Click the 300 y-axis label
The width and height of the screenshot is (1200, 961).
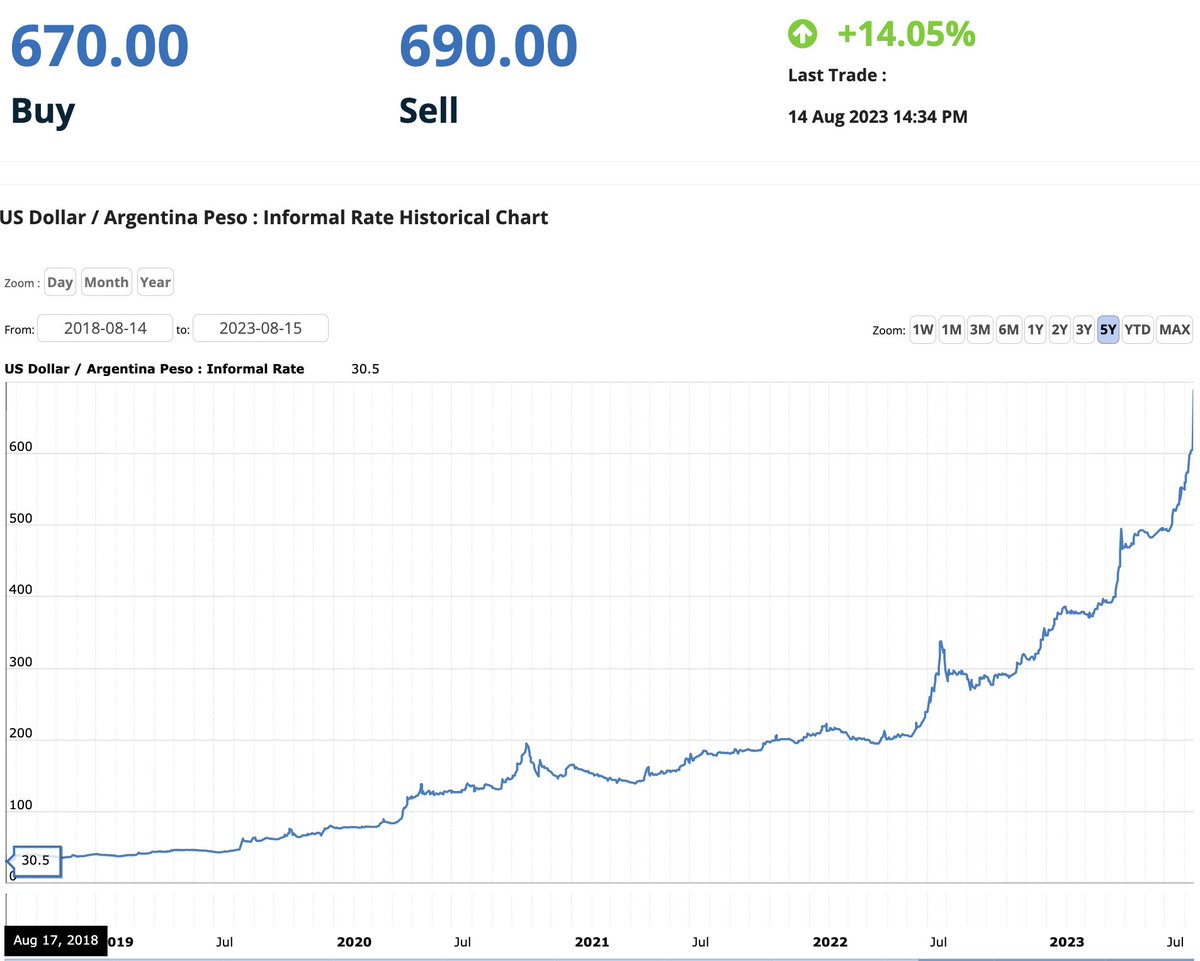tap(21, 662)
